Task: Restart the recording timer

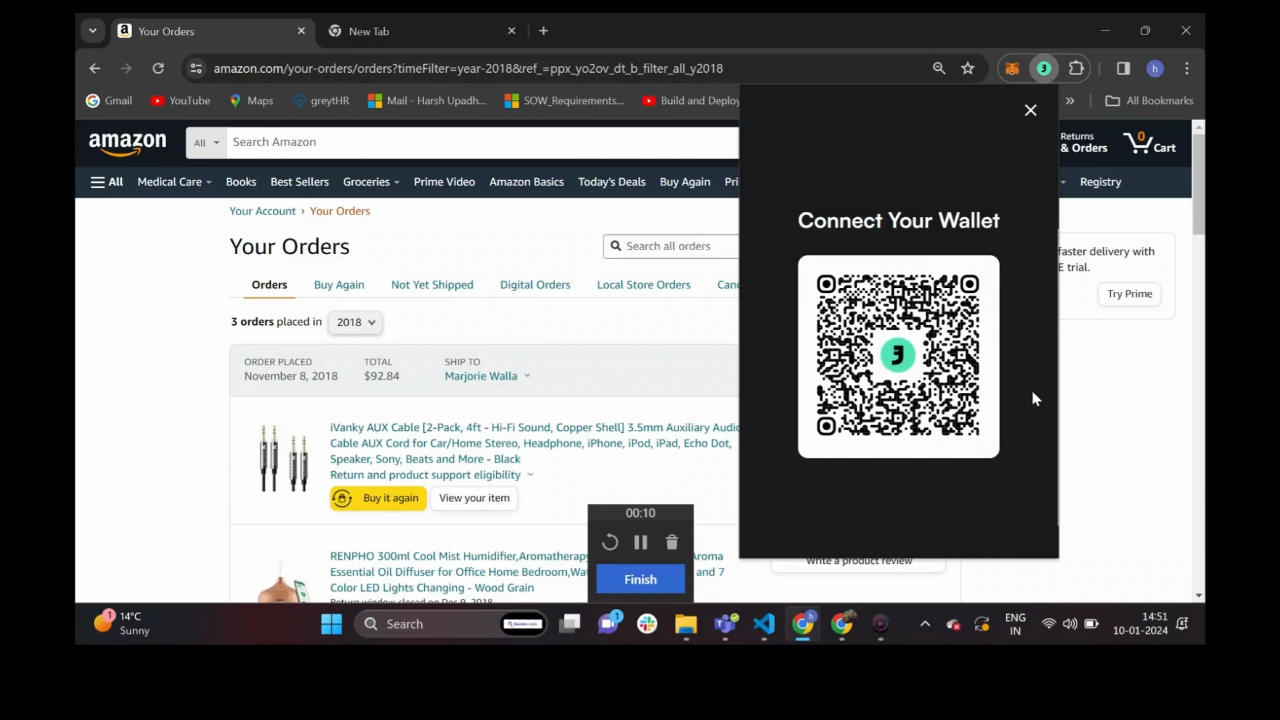Action: coord(610,542)
